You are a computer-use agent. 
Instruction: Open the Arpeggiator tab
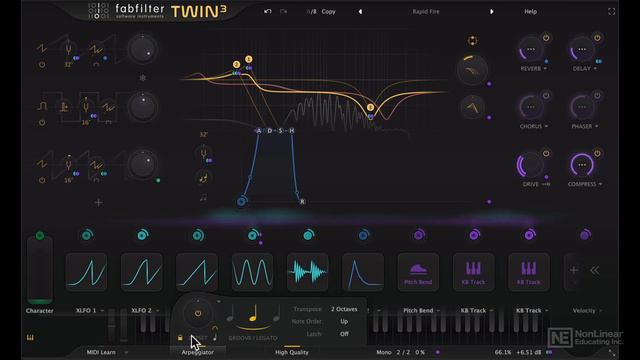pos(198,352)
